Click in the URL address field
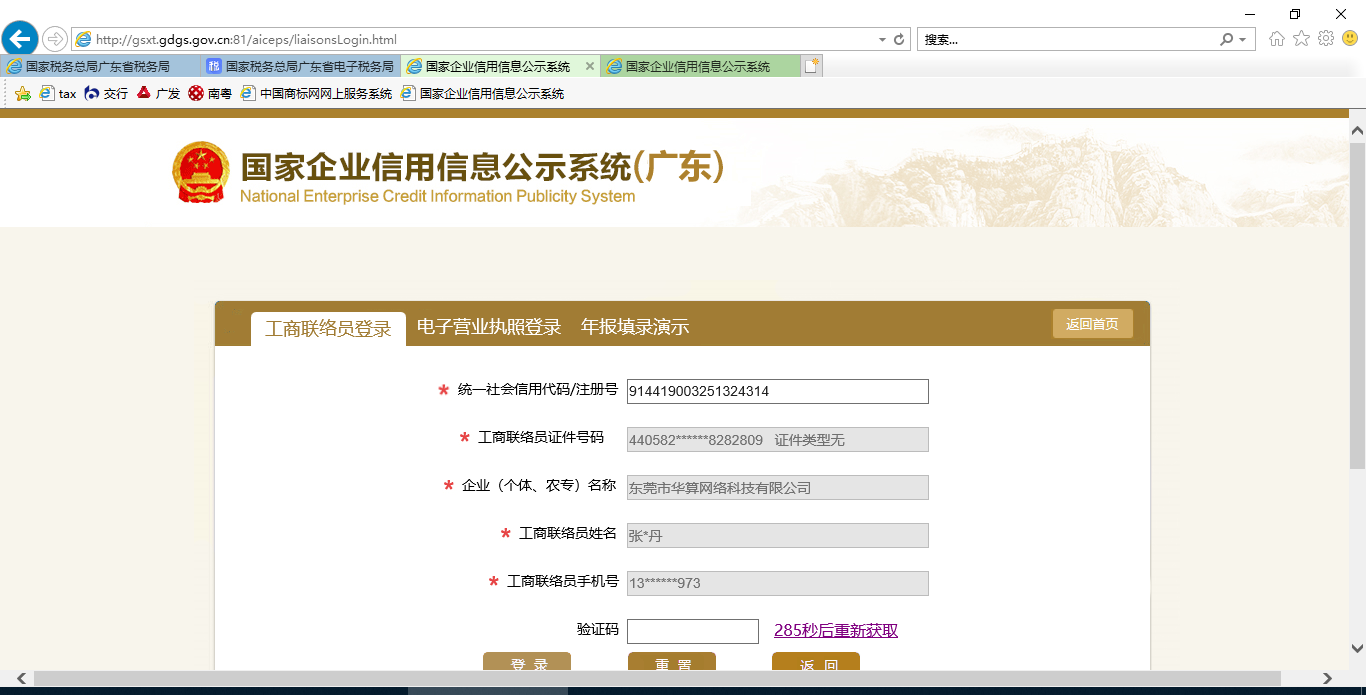Image resolution: width=1366 pixels, height=695 pixels. point(484,40)
